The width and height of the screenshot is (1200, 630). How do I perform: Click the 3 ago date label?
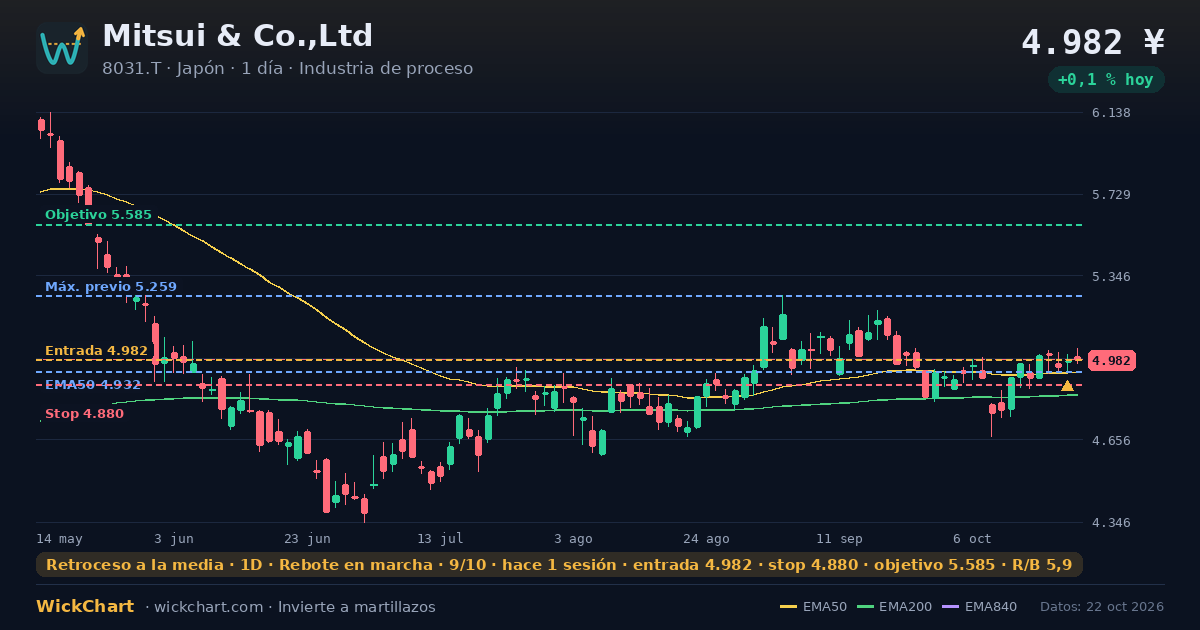(x=573, y=539)
